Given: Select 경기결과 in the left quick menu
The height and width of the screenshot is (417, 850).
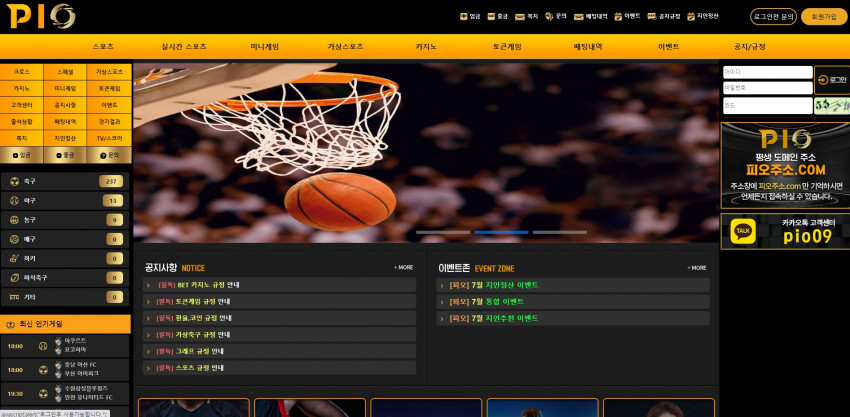Looking at the screenshot, I should pos(109,121).
